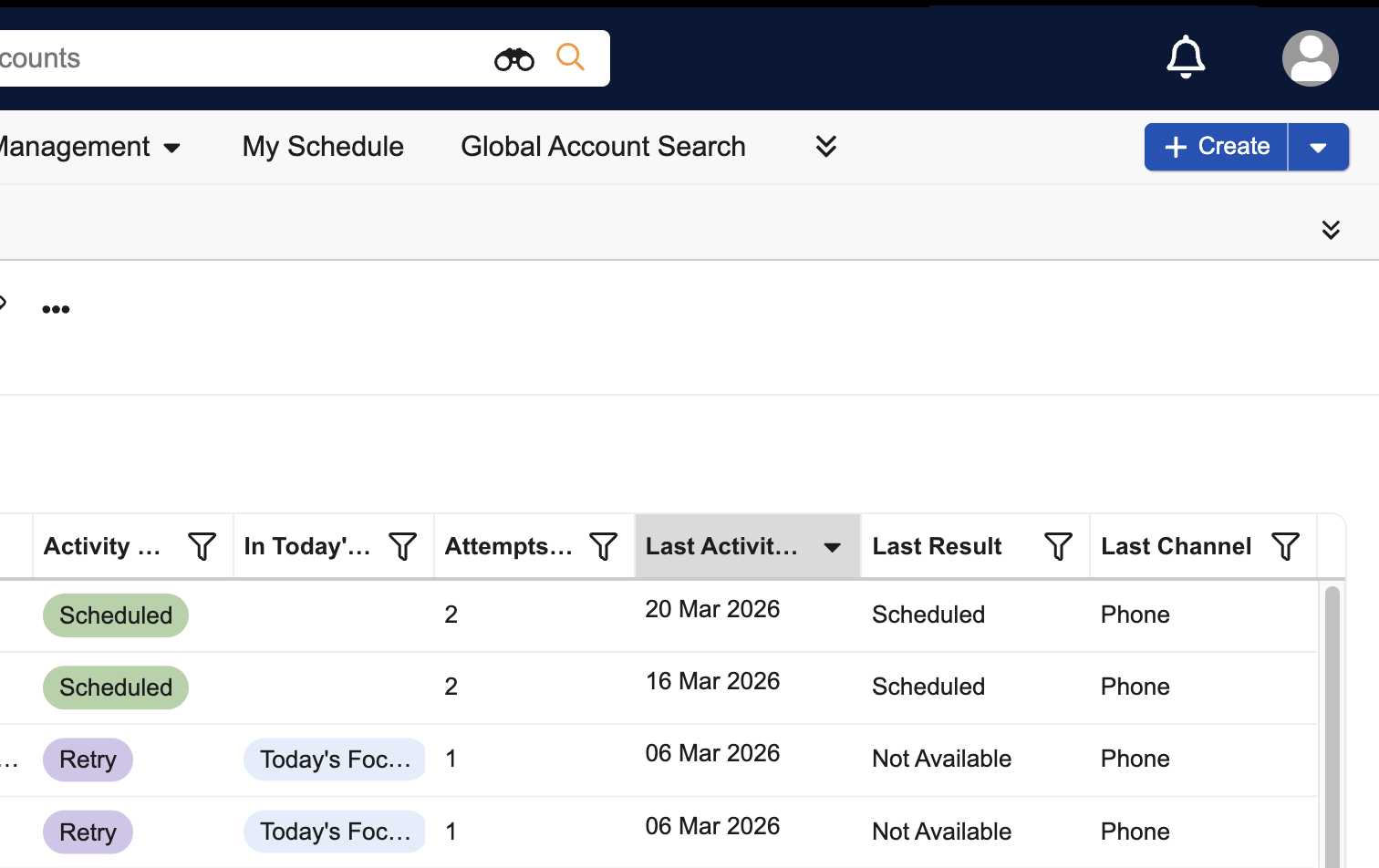Show more navigation items via double chevron
The width and height of the screenshot is (1379, 868).
(825, 147)
